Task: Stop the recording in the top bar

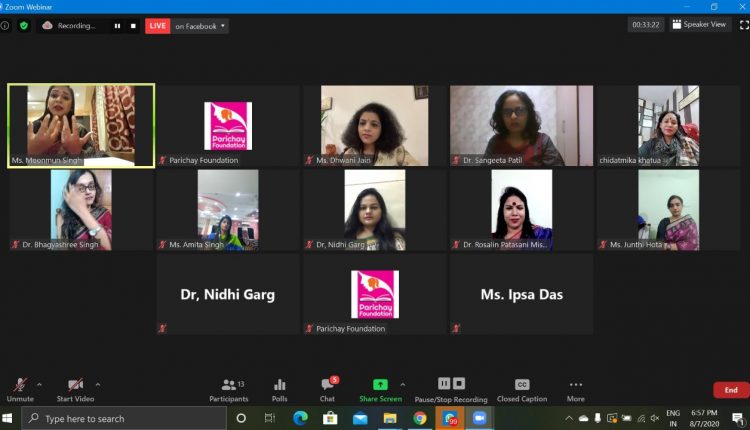Action: pos(133,26)
